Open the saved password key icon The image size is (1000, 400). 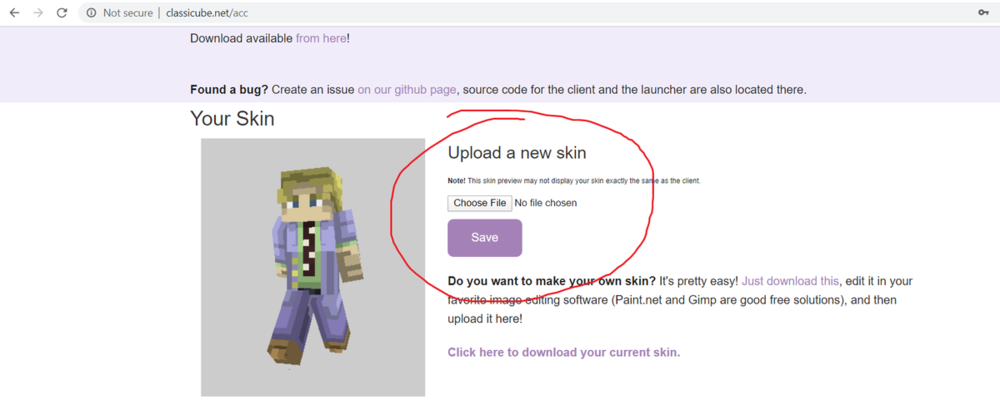(x=983, y=13)
